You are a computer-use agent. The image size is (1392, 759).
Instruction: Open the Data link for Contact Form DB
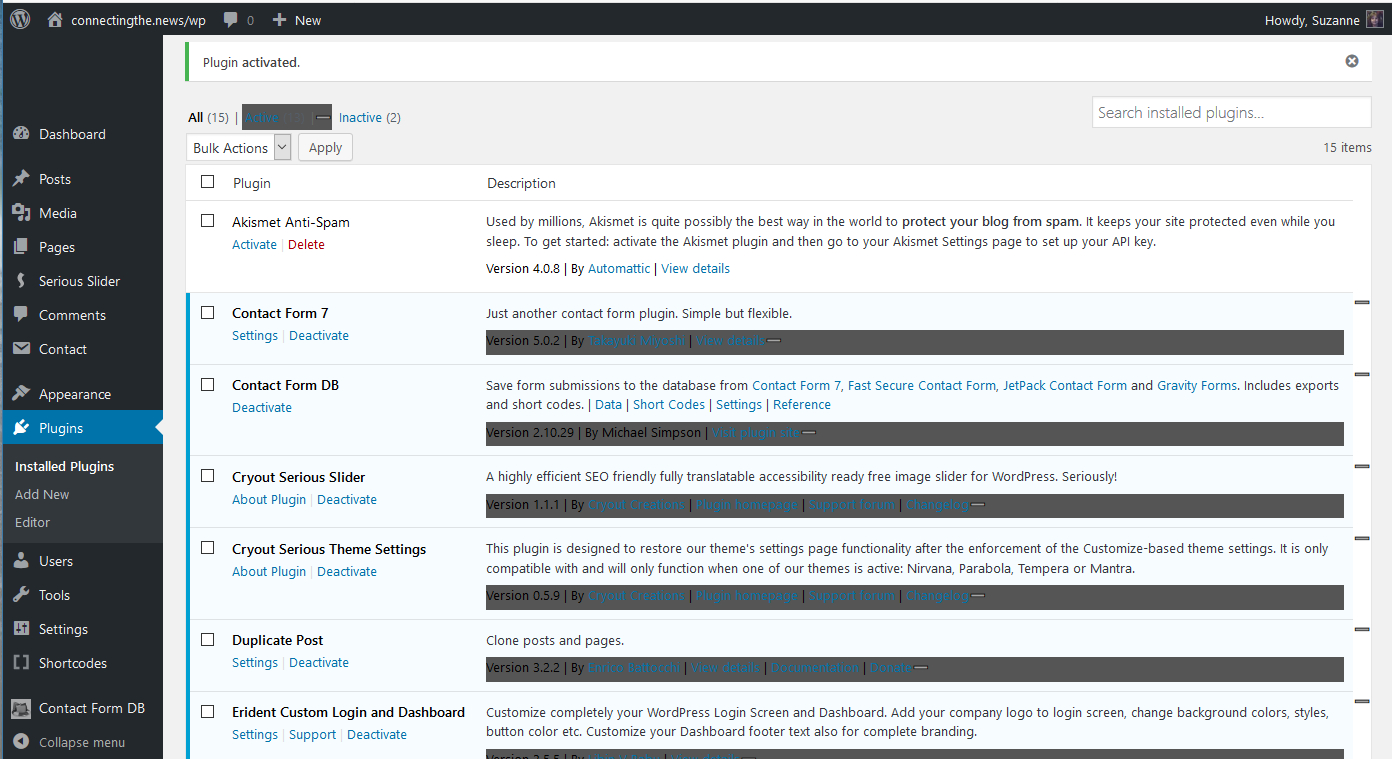click(x=608, y=404)
